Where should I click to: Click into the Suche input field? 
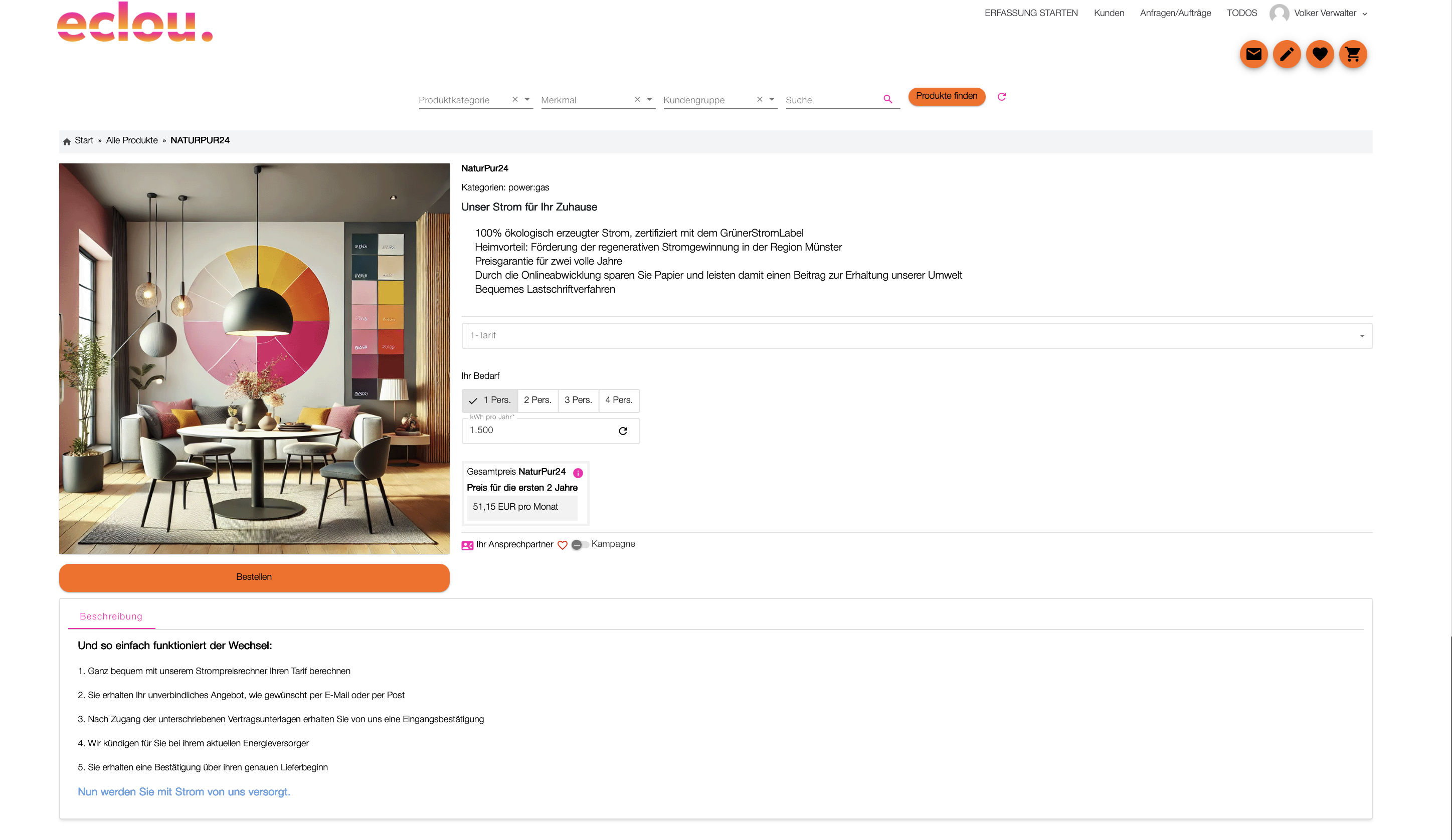tap(833, 100)
